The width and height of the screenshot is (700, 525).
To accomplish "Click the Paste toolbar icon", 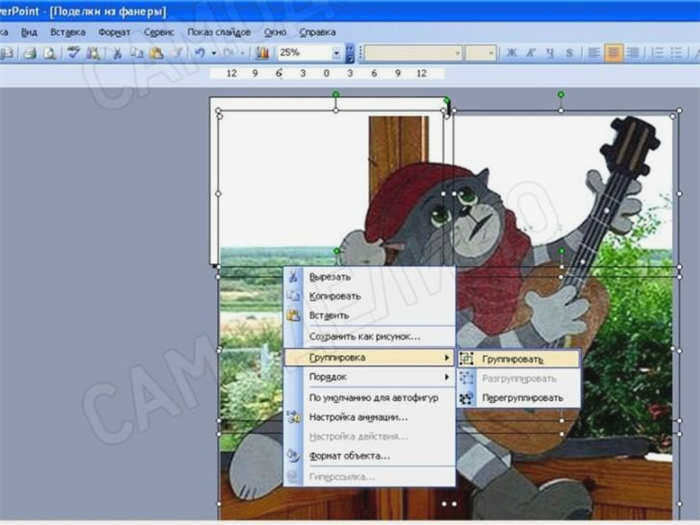I will 156,53.
